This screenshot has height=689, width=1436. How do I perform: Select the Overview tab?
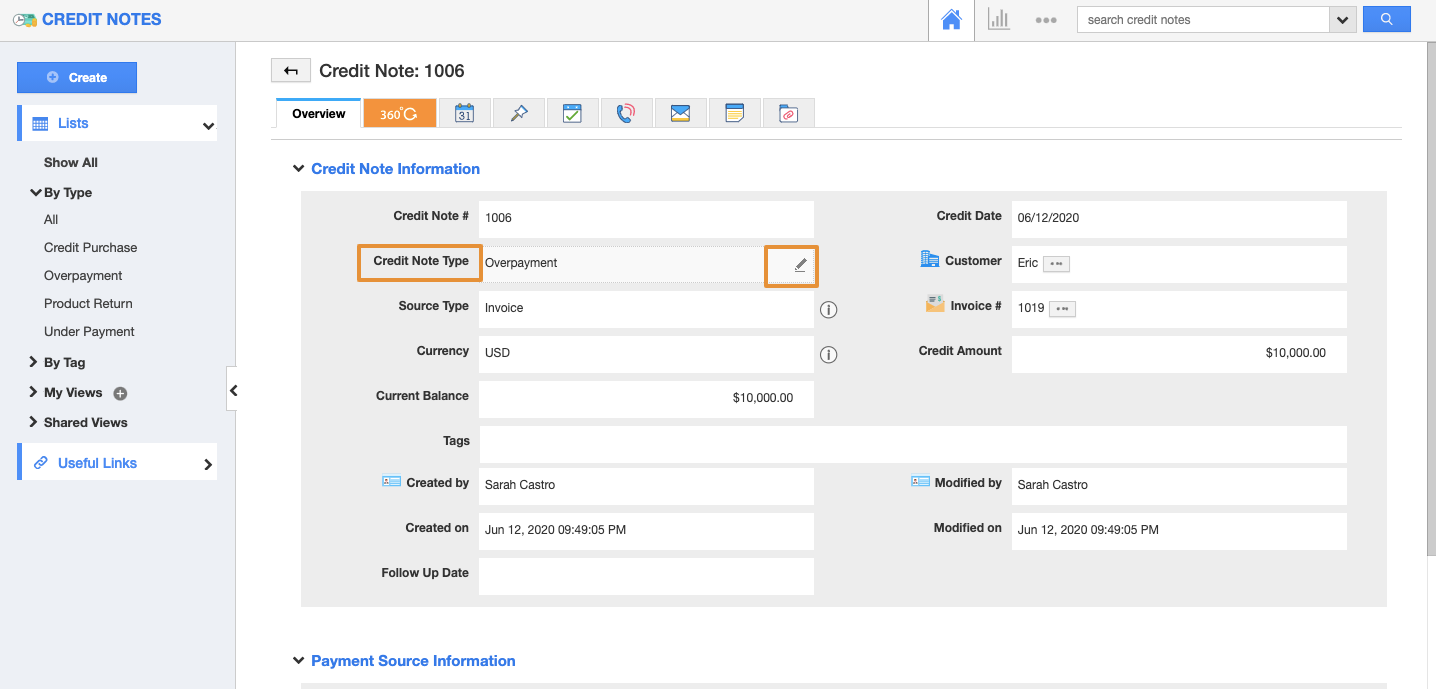point(318,114)
